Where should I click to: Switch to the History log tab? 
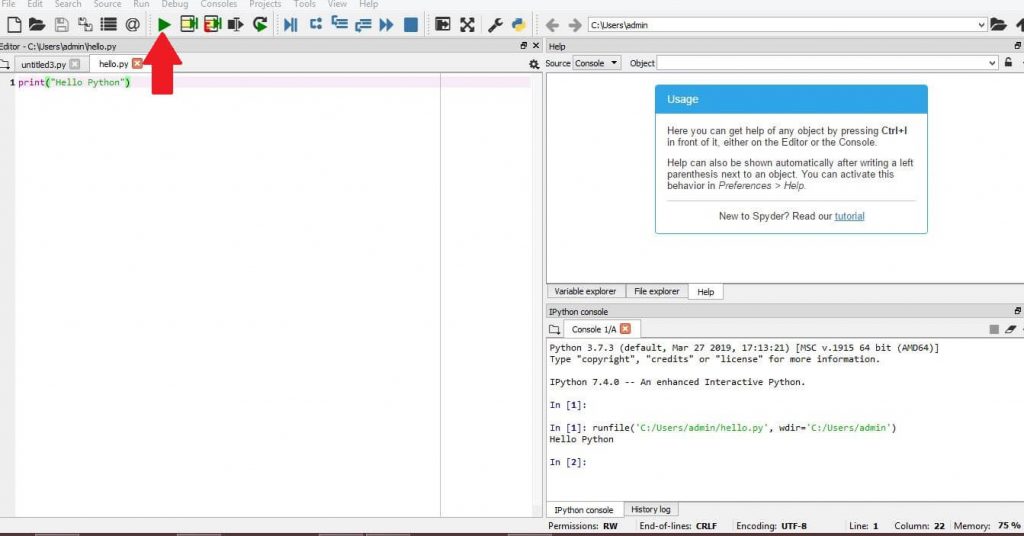(x=650, y=509)
